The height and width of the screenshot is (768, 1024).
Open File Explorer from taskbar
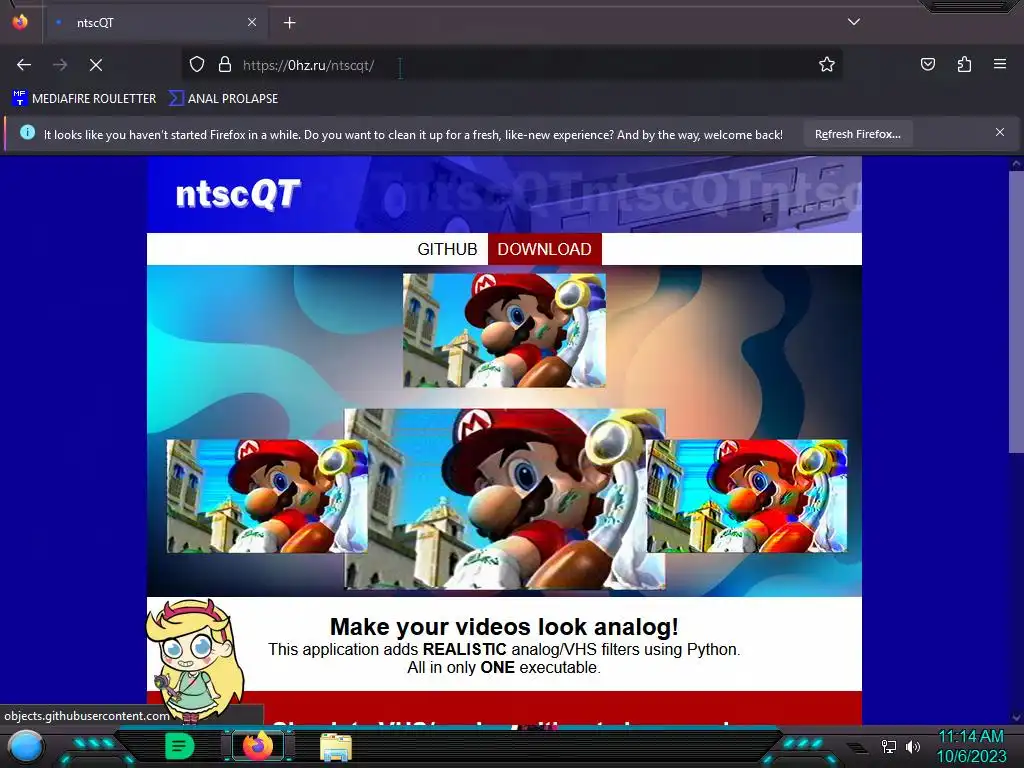point(336,747)
